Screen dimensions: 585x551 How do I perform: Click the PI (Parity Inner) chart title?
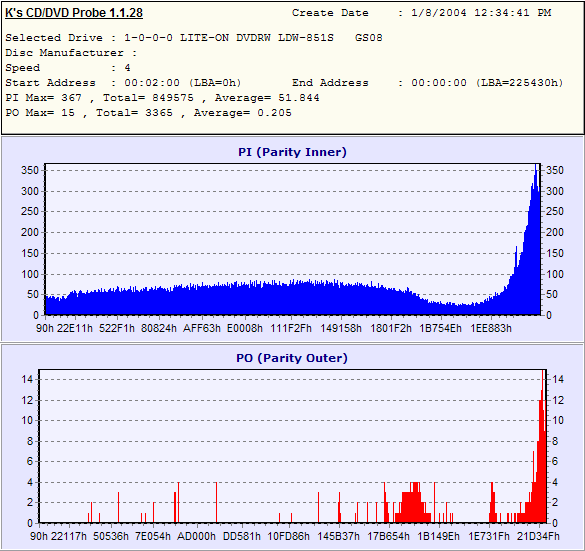[x=292, y=152]
